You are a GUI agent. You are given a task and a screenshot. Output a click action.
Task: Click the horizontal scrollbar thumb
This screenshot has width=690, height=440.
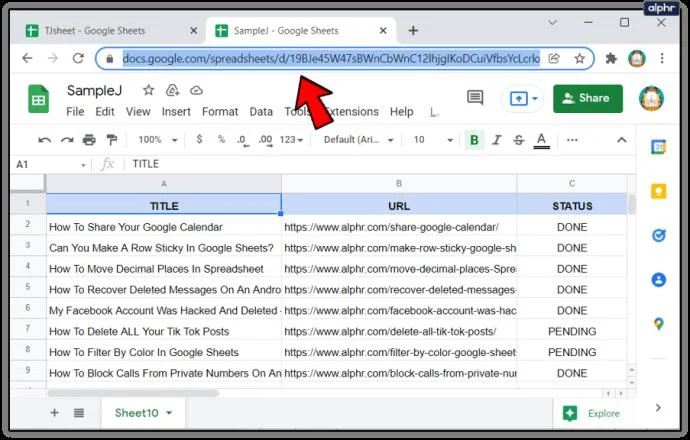[133, 393]
